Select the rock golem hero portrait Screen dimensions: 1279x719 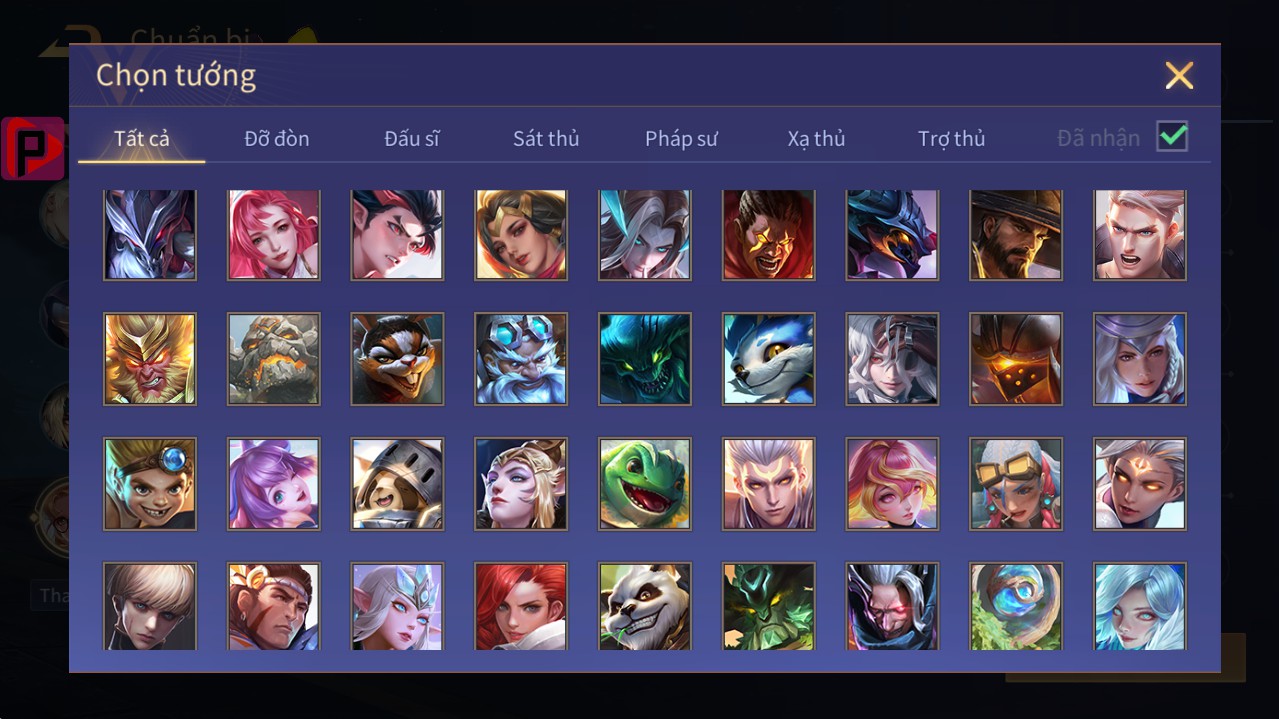274,359
